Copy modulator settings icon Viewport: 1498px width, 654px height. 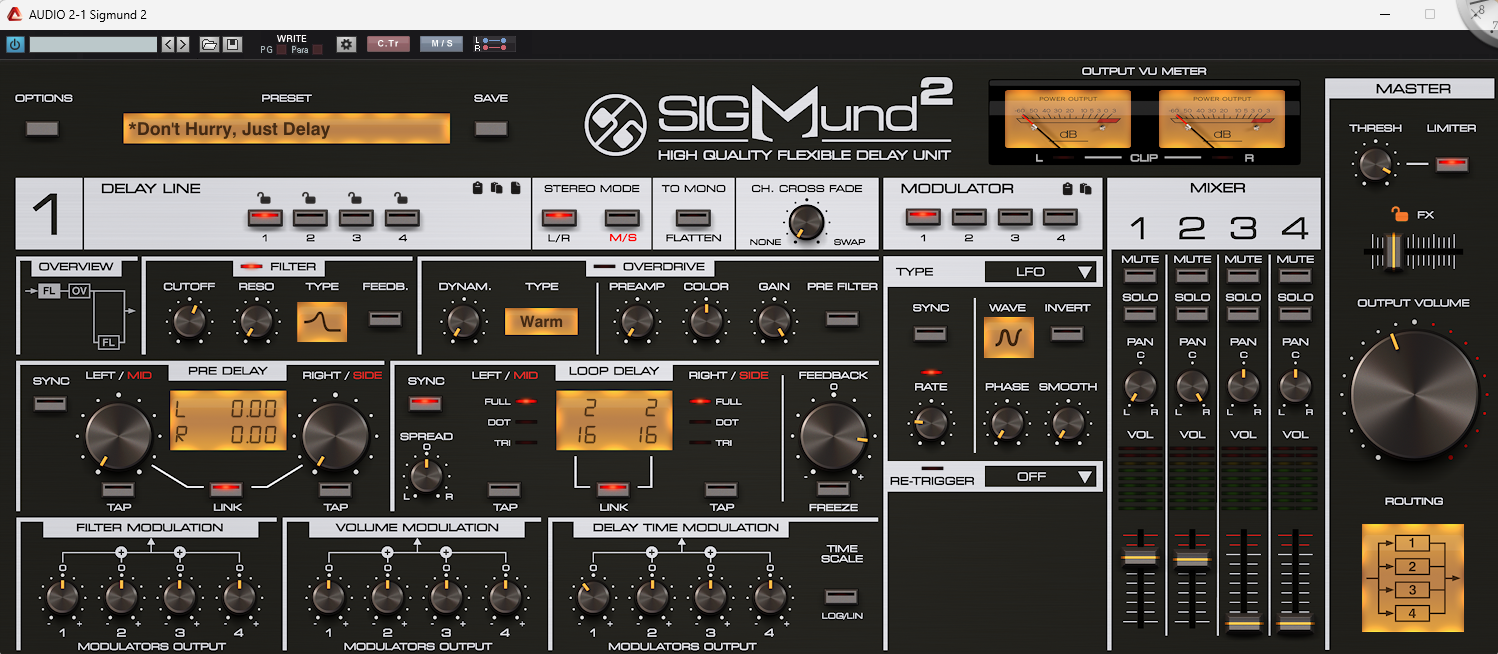1086,188
